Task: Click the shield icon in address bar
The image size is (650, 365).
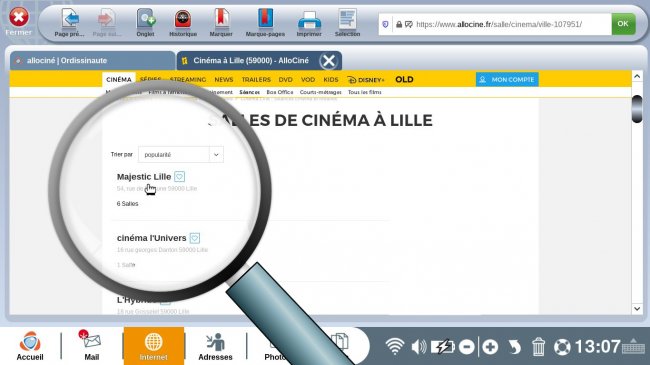Action: (x=386, y=24)
